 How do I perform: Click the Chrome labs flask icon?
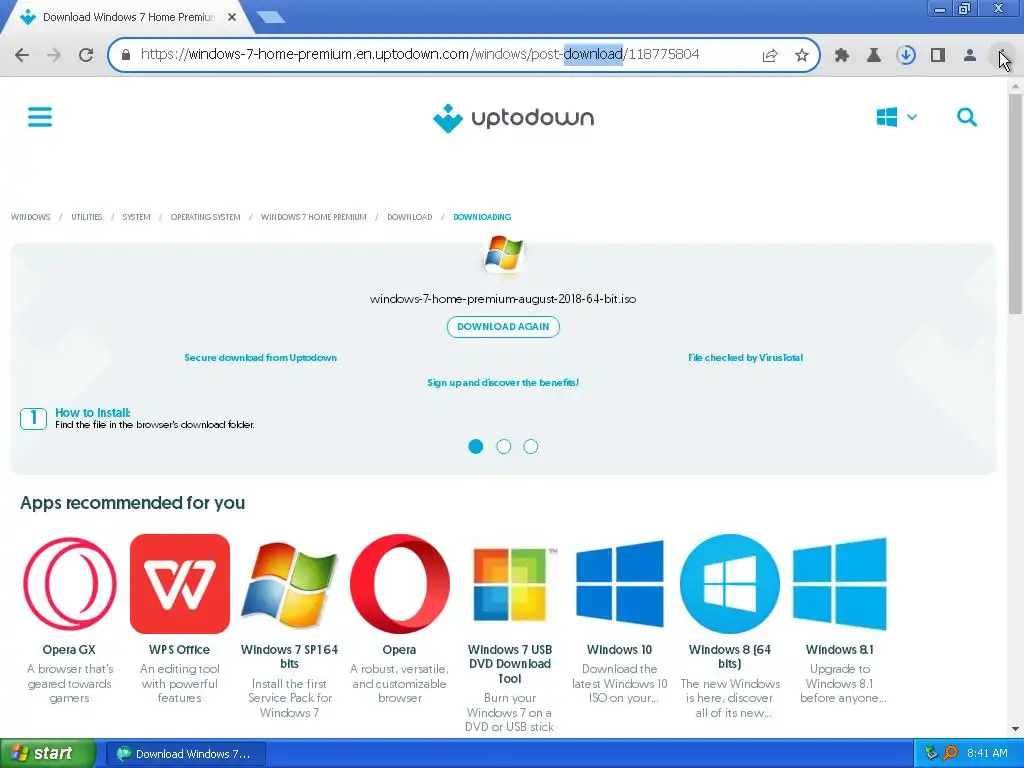tap(874, 56)
